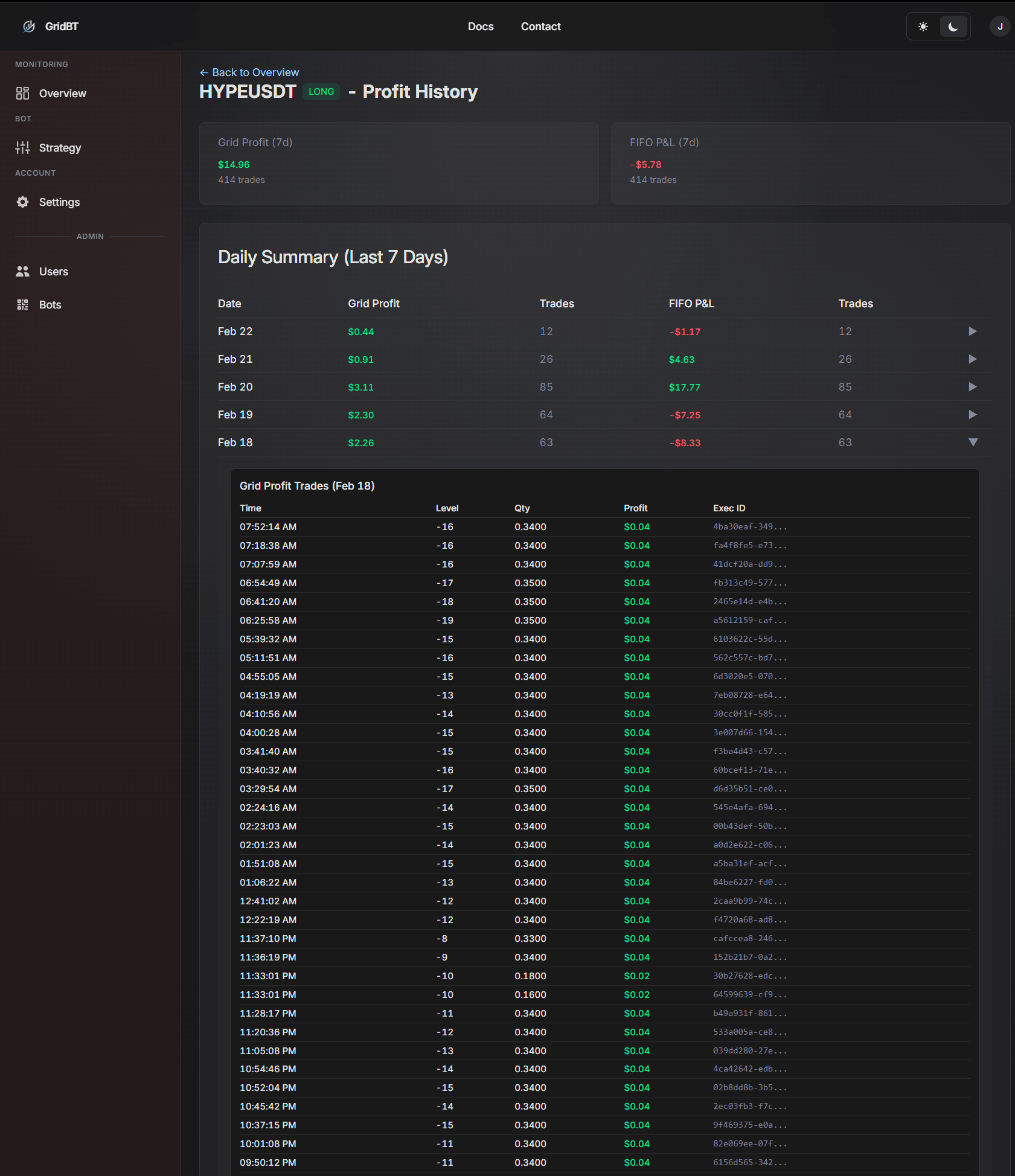Click the GridBT logo icon
This screenshot has width=1015, height=1176.
[28, 26]
